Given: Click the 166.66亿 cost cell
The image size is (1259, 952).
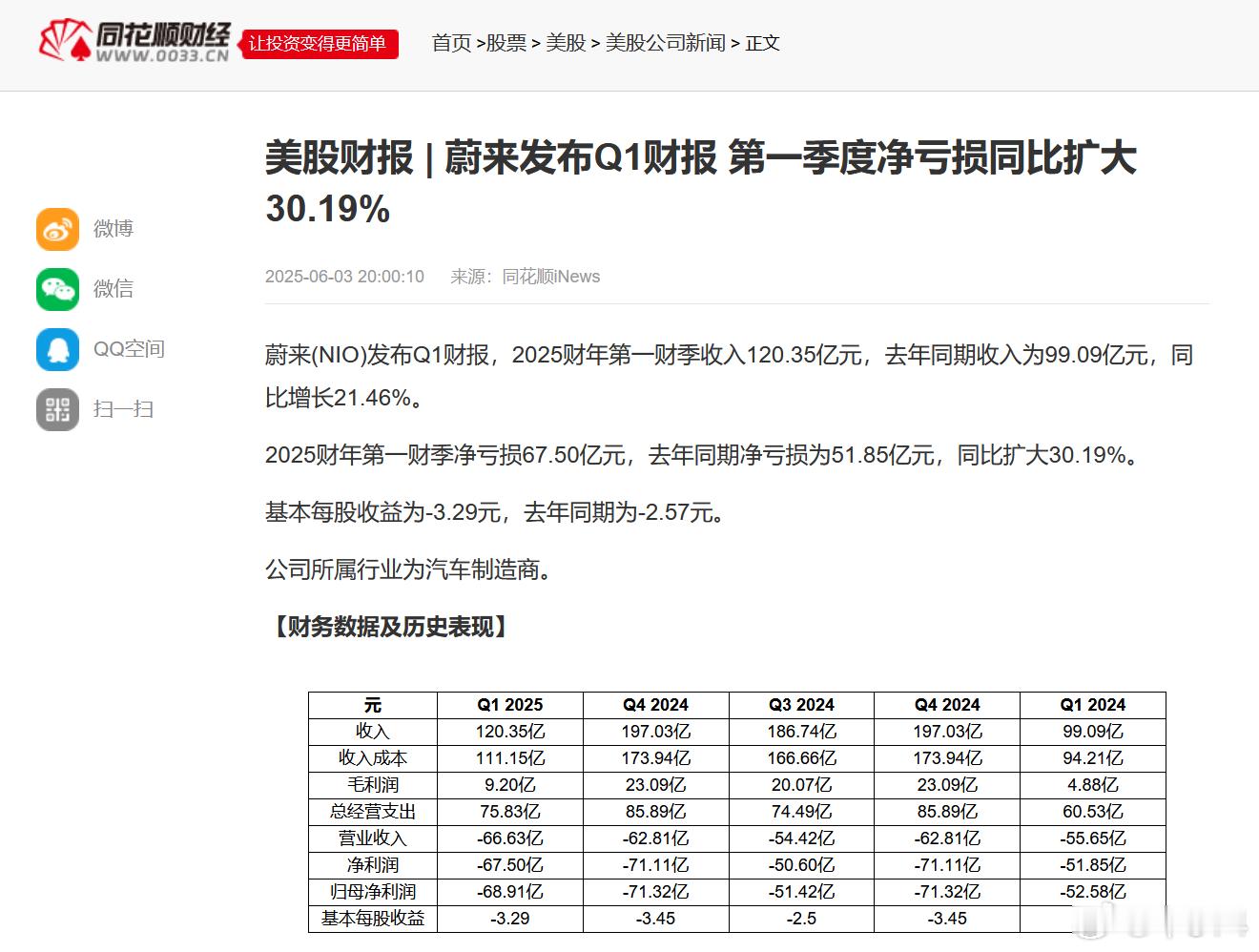Looking at the screenshot, I should coord(801,758).
